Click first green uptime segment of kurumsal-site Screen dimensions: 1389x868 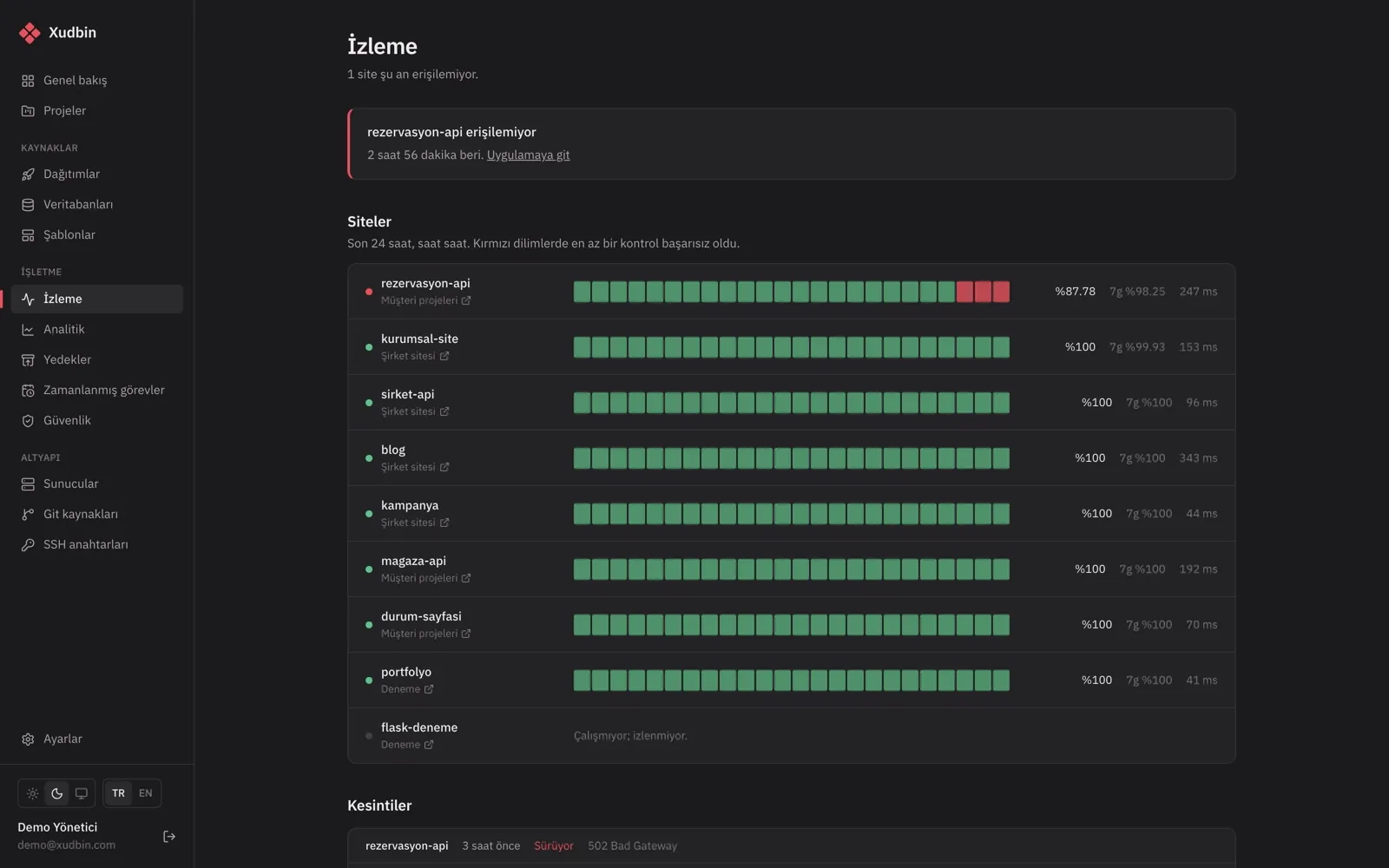coord(582,347)
